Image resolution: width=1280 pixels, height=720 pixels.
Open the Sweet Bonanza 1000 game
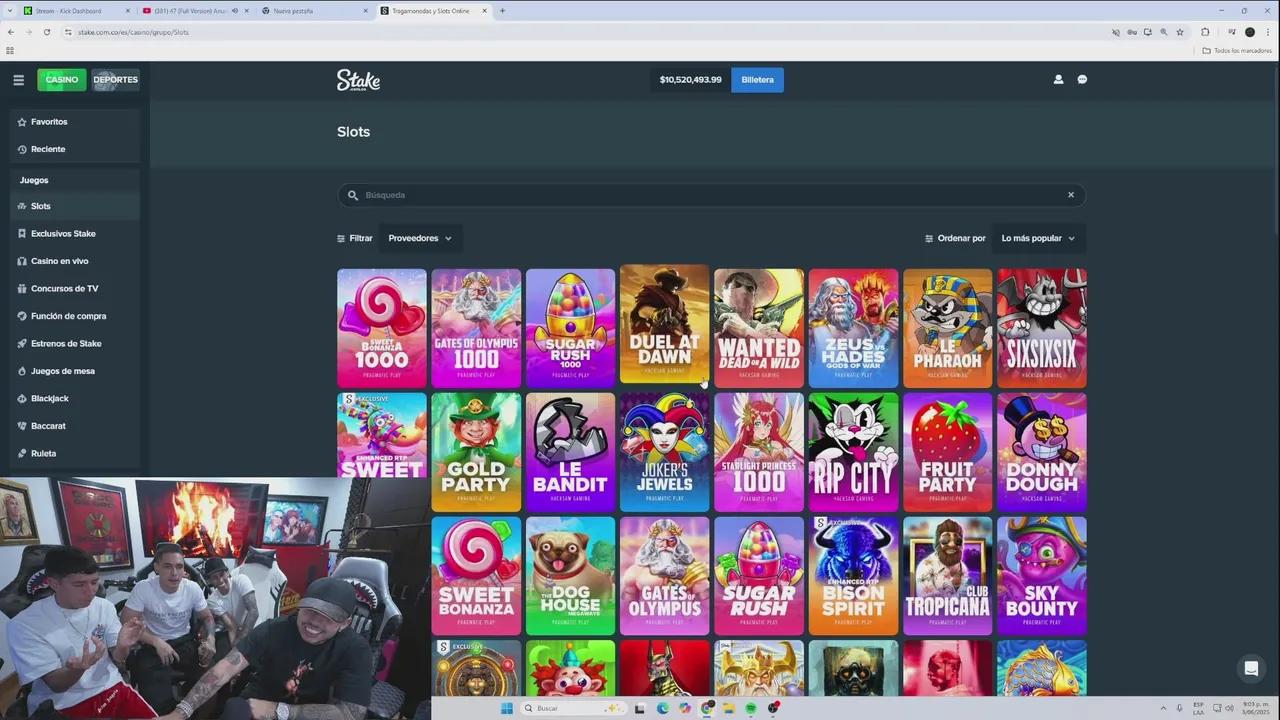tap(382, 328)
